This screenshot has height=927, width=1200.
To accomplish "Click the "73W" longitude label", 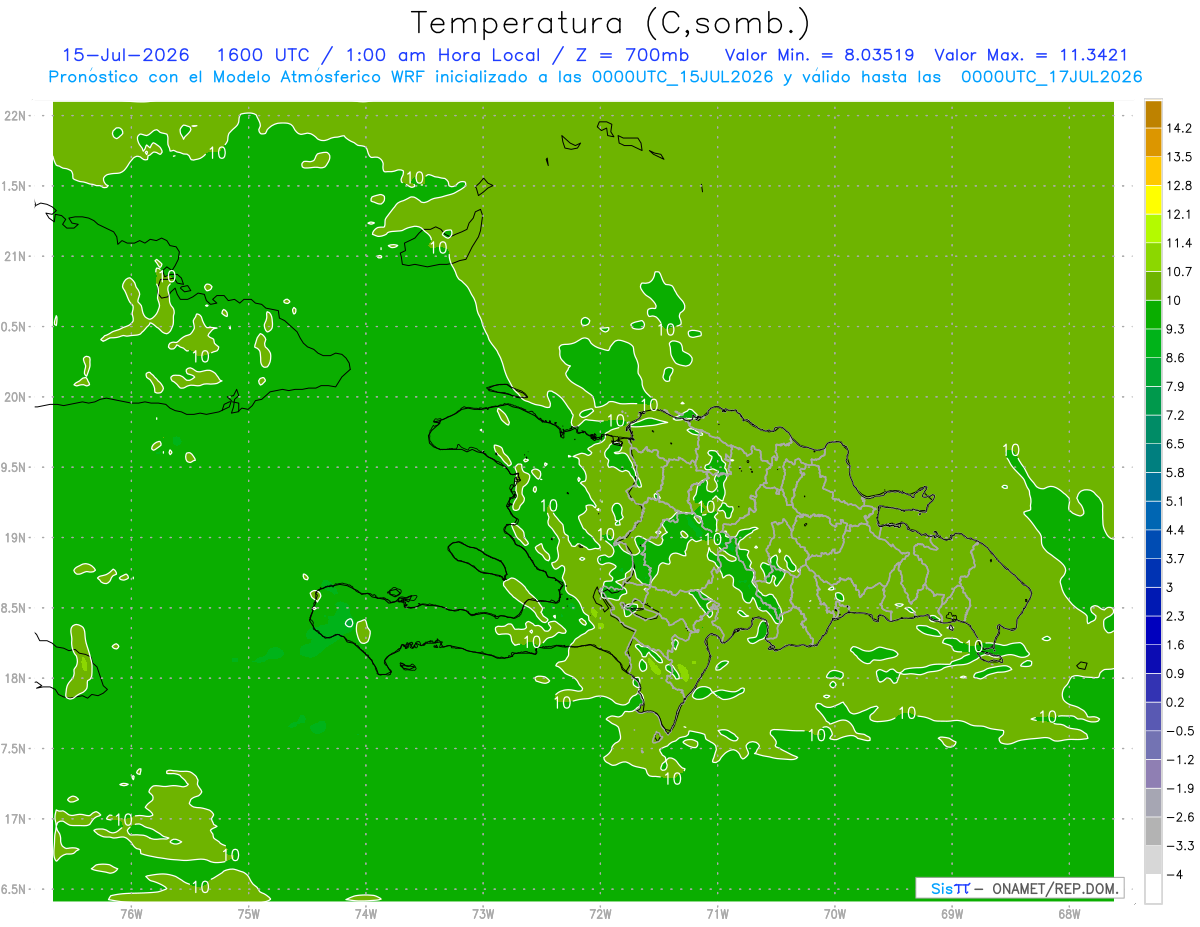I will 483,913.
